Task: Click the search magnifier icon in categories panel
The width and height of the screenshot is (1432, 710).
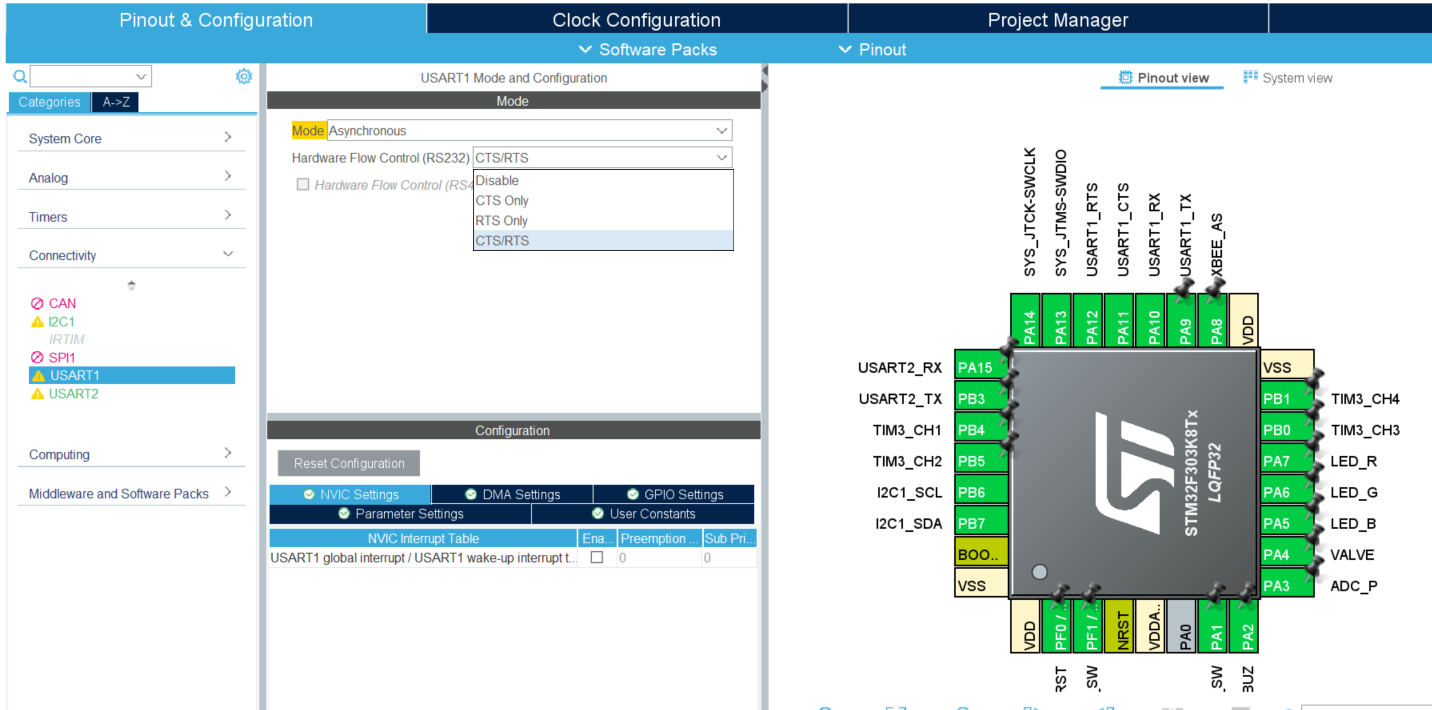Action: [19, 76]
